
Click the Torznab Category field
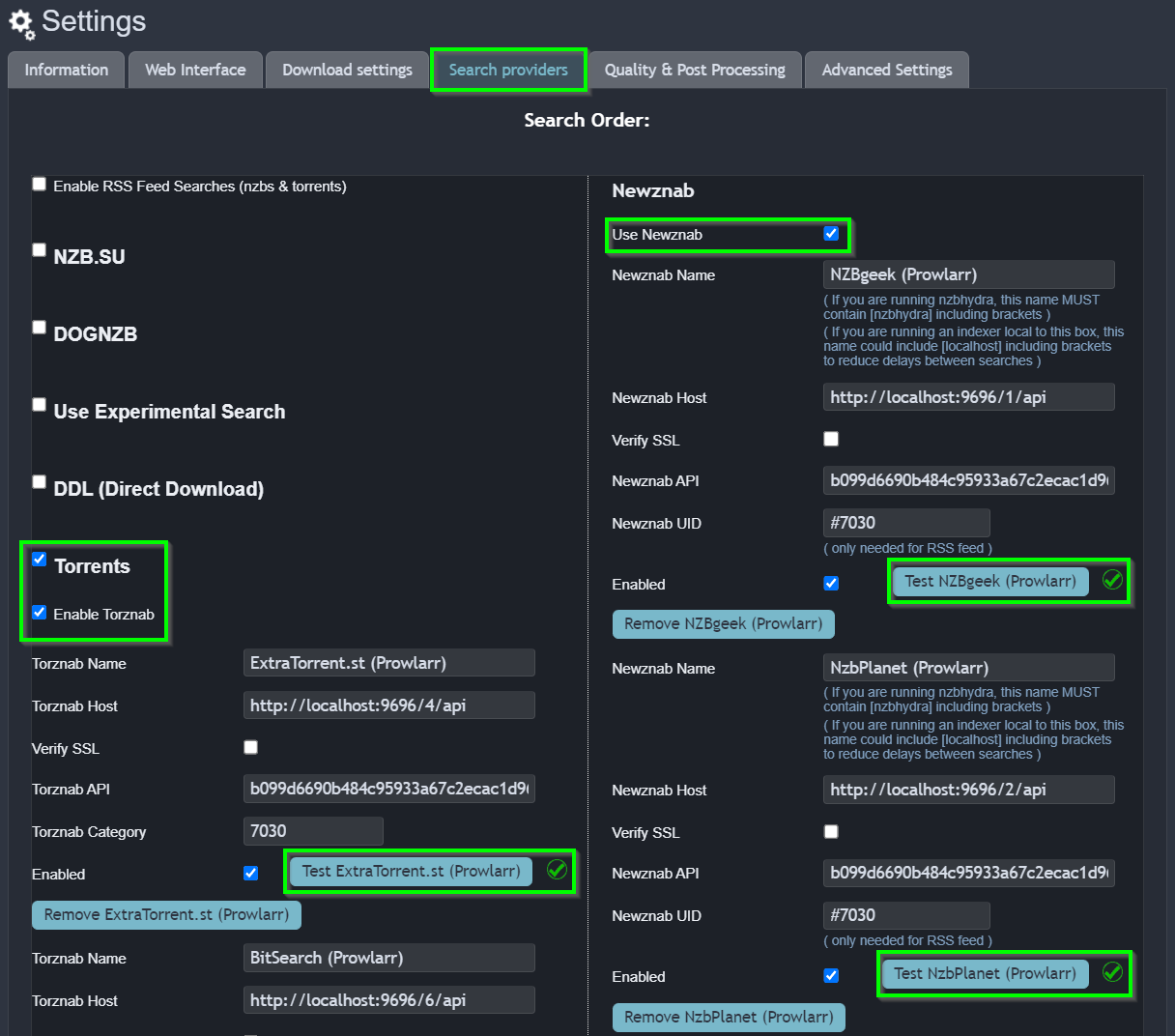(312, 831)
